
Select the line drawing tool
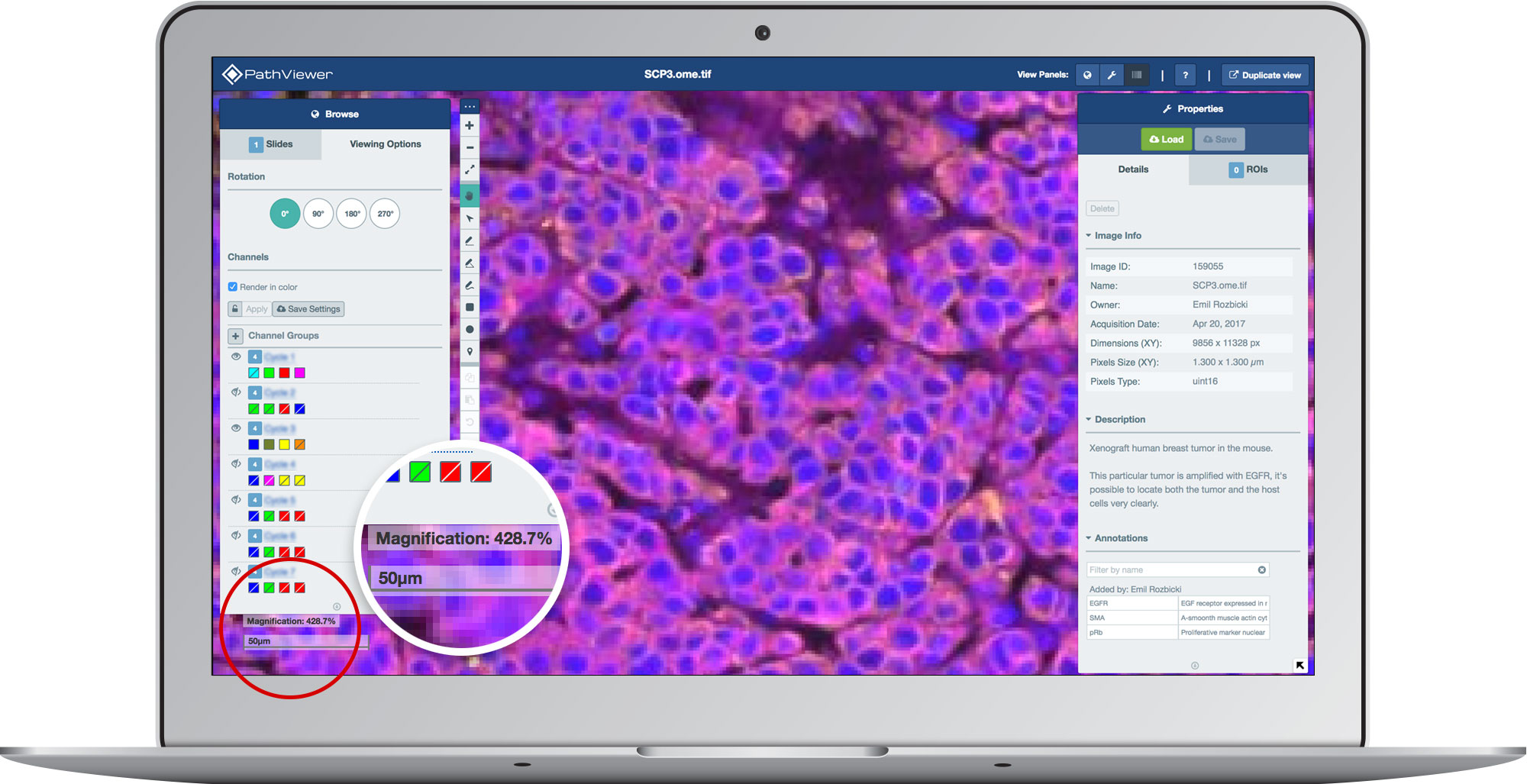pos(470,240)
